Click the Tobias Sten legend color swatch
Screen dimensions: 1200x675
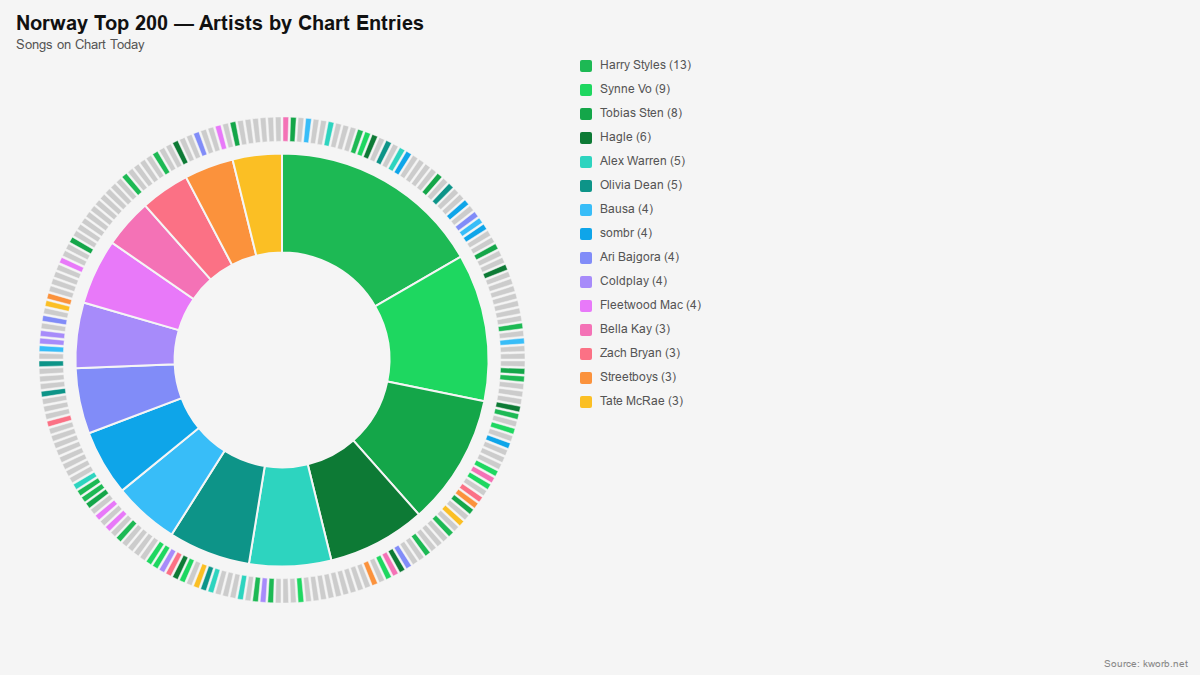pos(586,113)
